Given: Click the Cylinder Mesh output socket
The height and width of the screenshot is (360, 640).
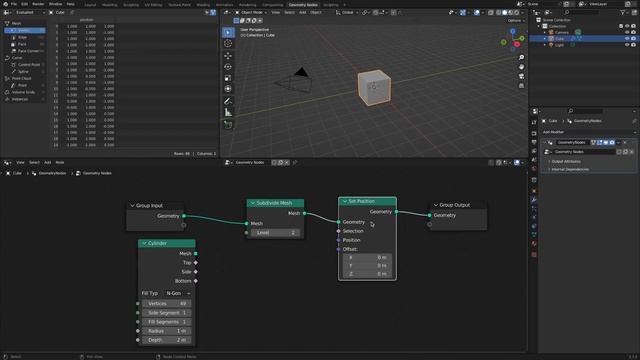Looking at the screenshot, I should 196,253.
